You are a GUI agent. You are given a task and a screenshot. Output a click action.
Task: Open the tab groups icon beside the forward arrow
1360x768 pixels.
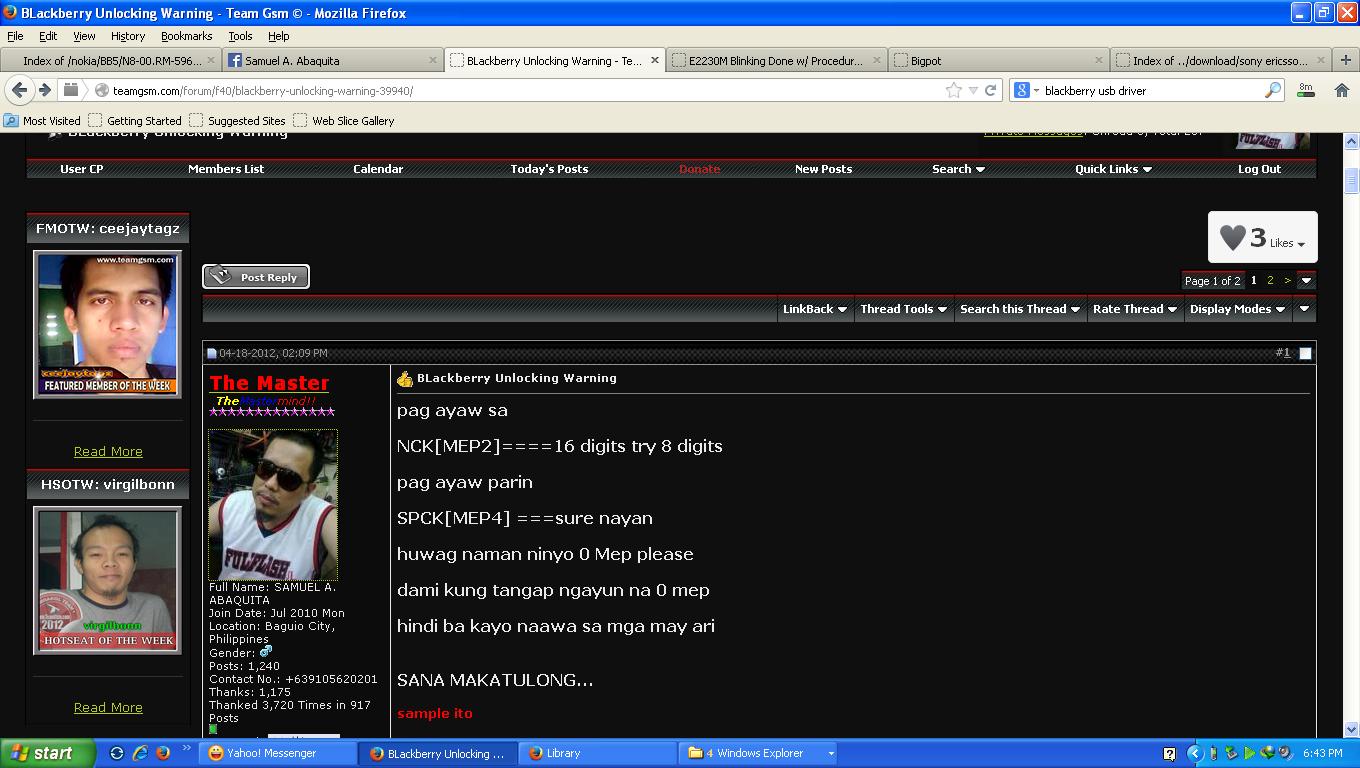pos(70,90)
